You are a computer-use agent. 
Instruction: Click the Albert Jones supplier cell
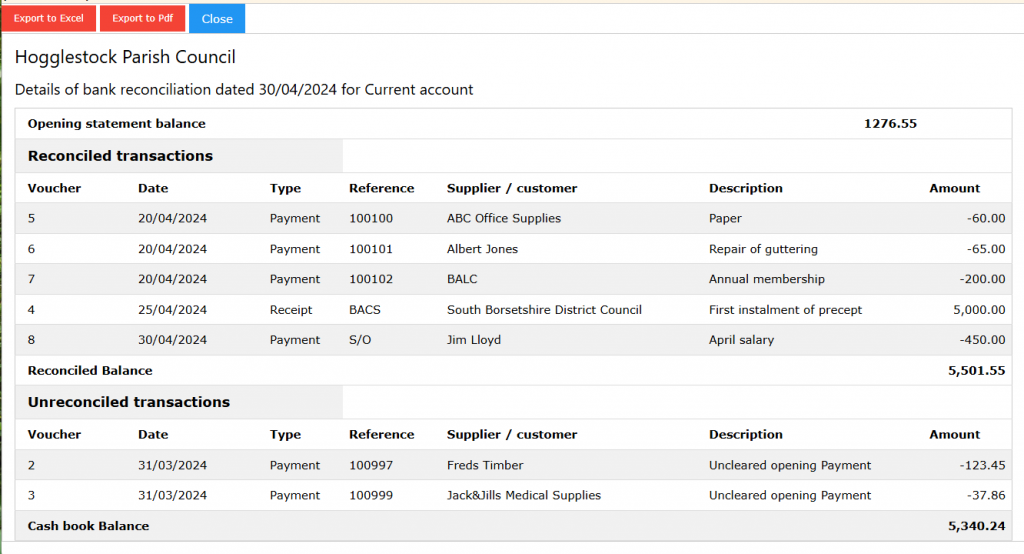pos(482,249)
